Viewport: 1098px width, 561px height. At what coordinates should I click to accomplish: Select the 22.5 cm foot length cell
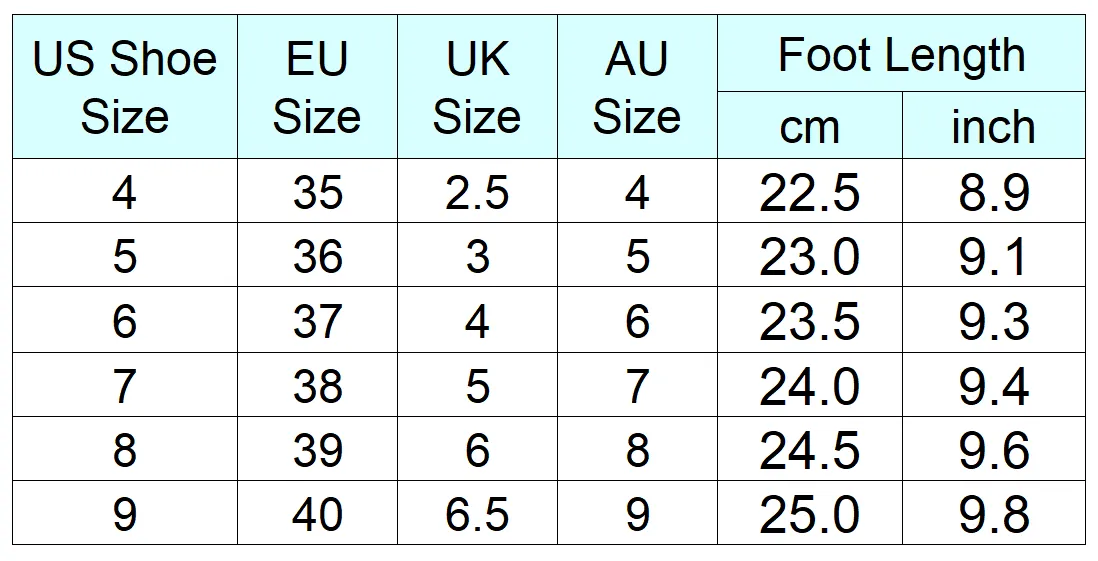point(809,191)
